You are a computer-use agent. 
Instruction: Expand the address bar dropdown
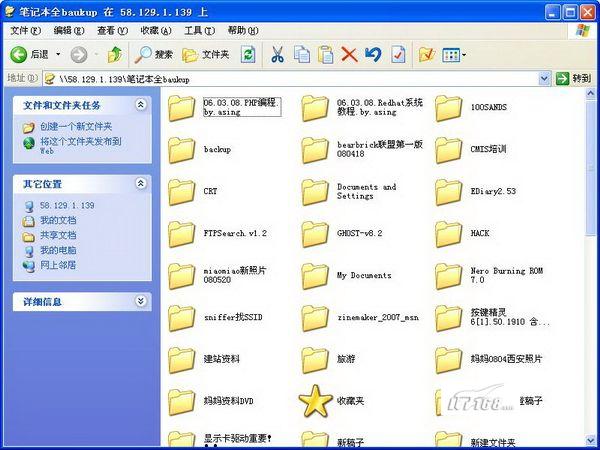point(544,78)
